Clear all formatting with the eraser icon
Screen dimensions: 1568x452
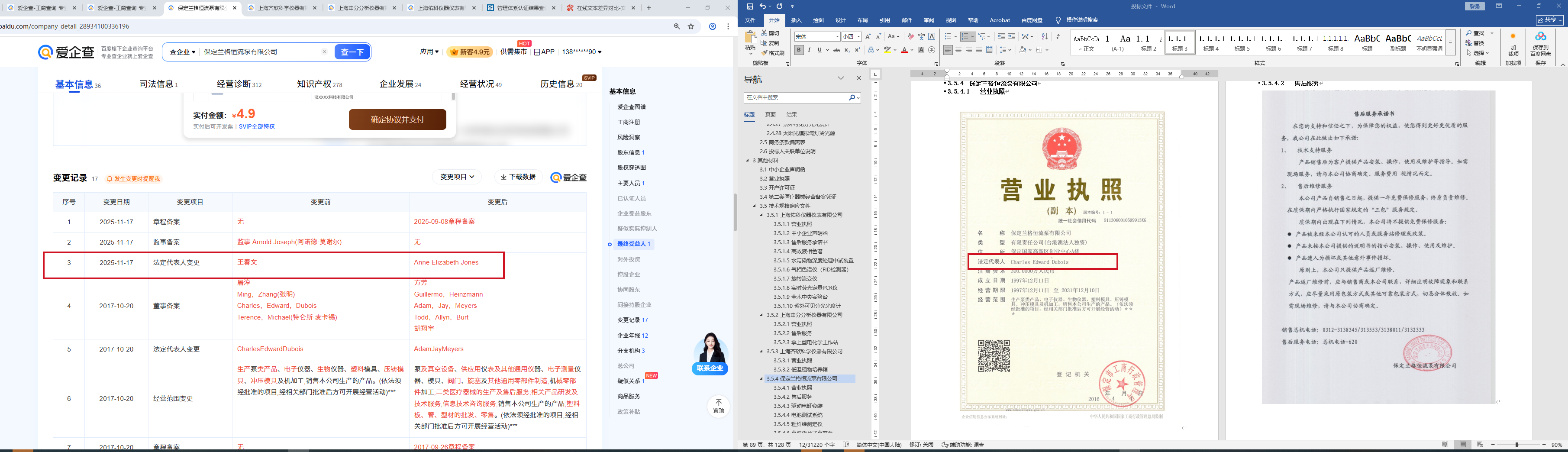[910, 36]
